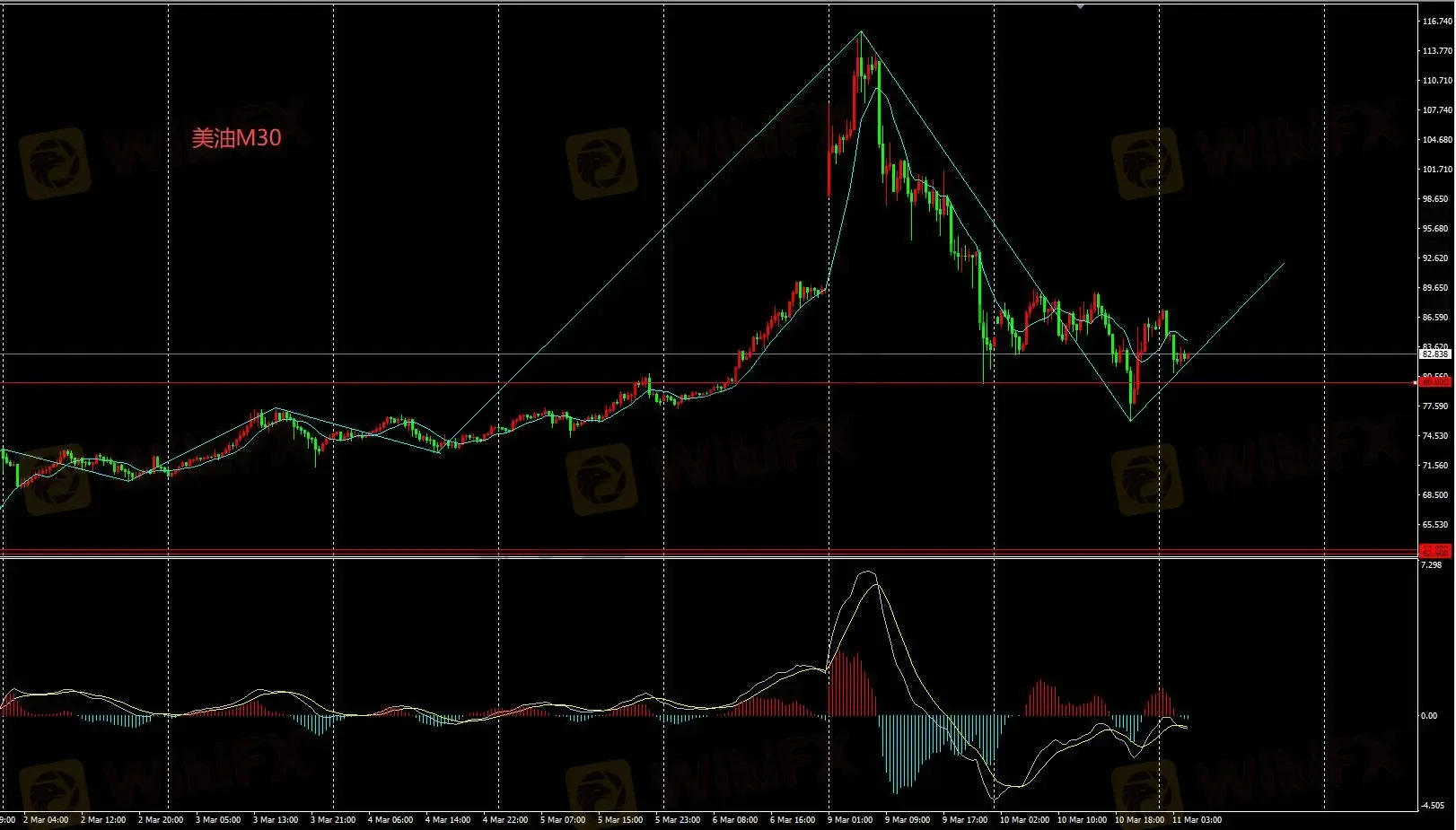Click the 11 Mar 03:00 time label

click(x=1197, y=820)
